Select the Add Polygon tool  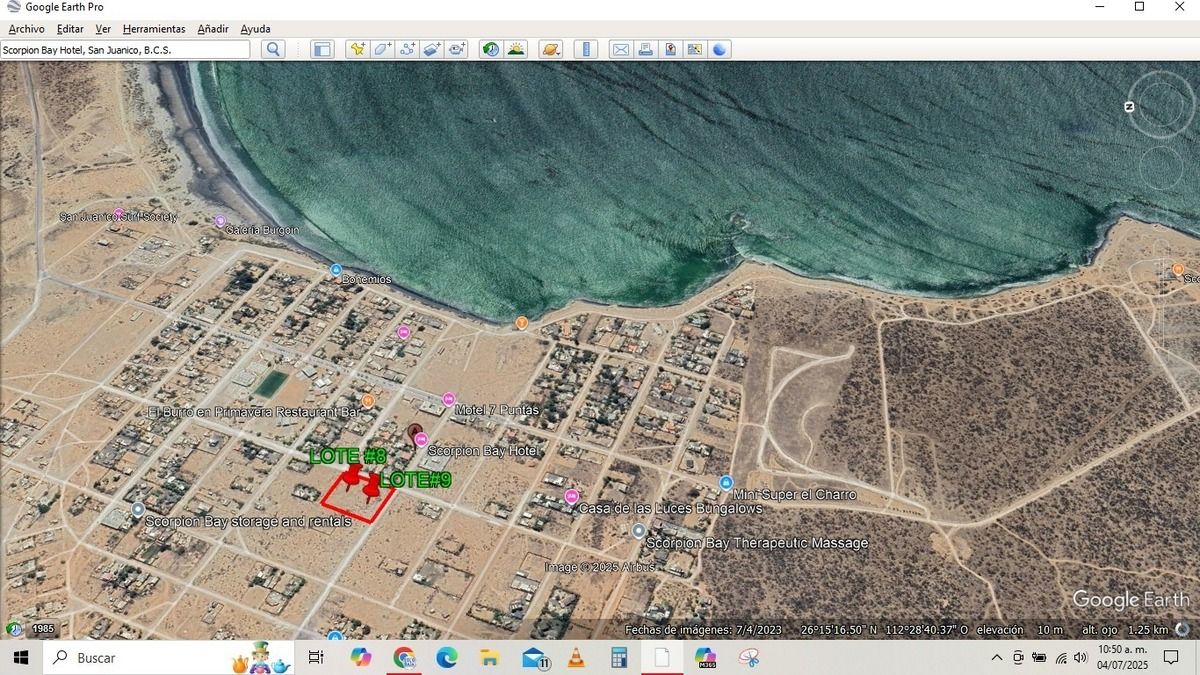tap(382, 49)
